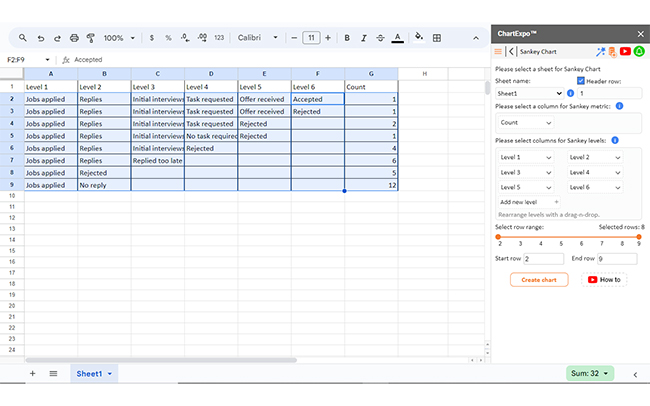Click the orange document icon in ChartExpo
The height and width of the screenshot is (406, 650).
tap(612, 52)
